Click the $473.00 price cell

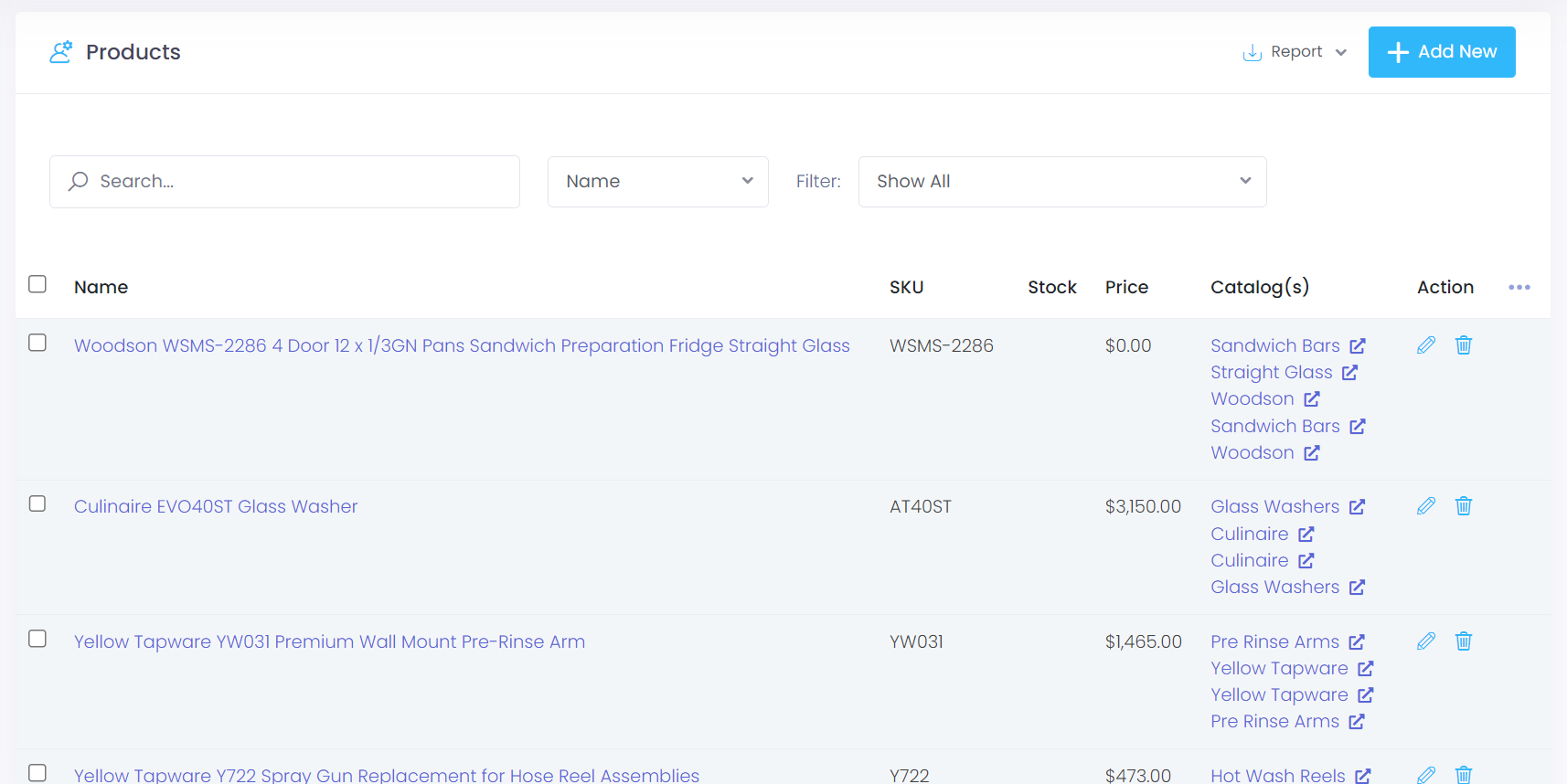point(1138,775)
